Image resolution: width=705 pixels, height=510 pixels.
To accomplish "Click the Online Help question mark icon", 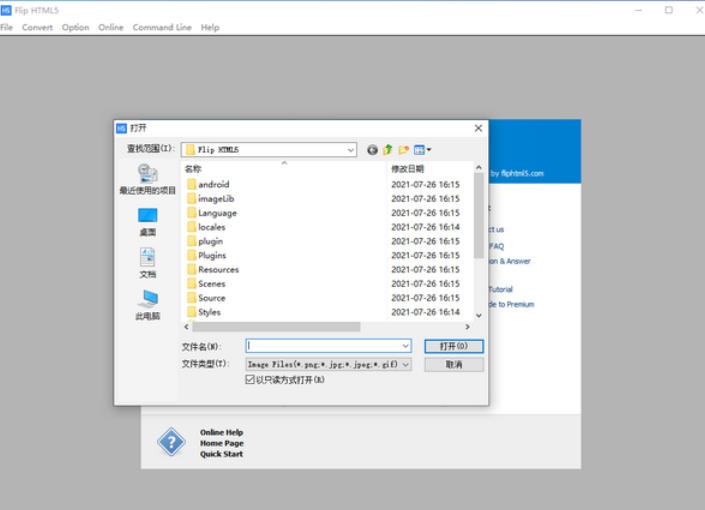I will 171,442.
